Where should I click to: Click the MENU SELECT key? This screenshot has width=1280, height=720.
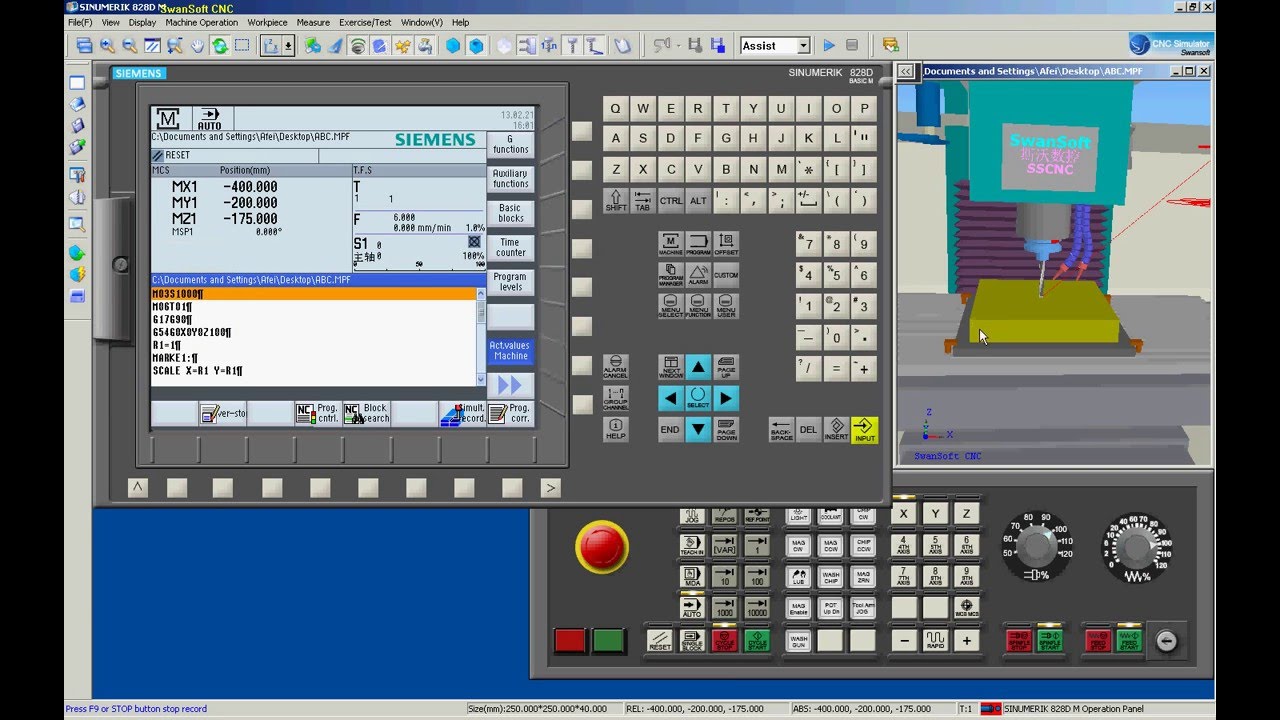(x=670, y=306)
